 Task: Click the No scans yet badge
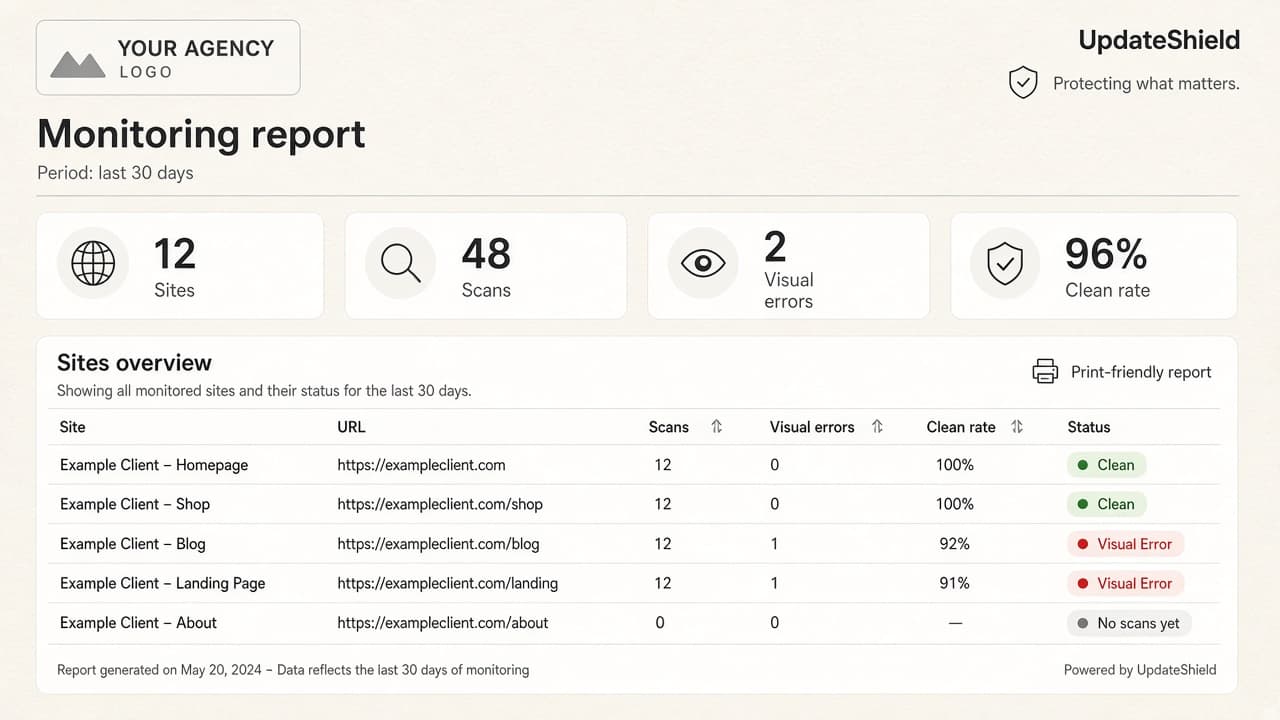[x=1129, y=623]
